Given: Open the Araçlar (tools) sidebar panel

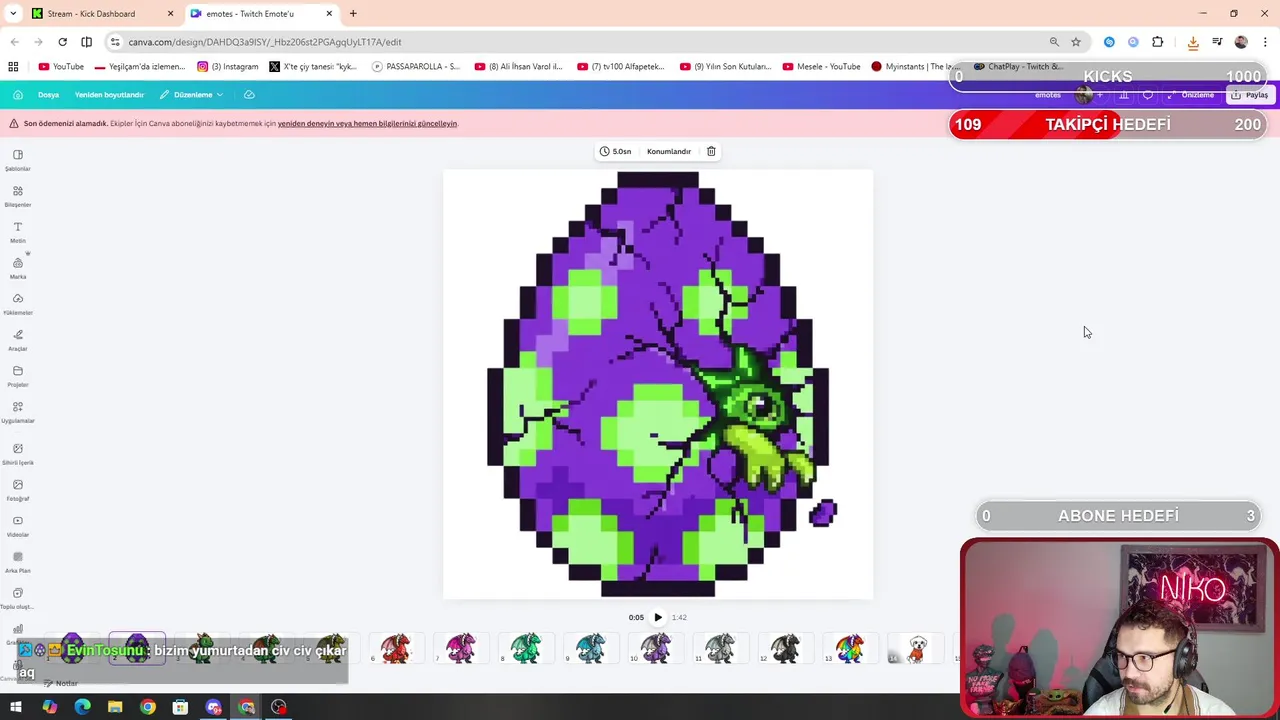Looking at the screenshot, I should click(x=17, y=340).
